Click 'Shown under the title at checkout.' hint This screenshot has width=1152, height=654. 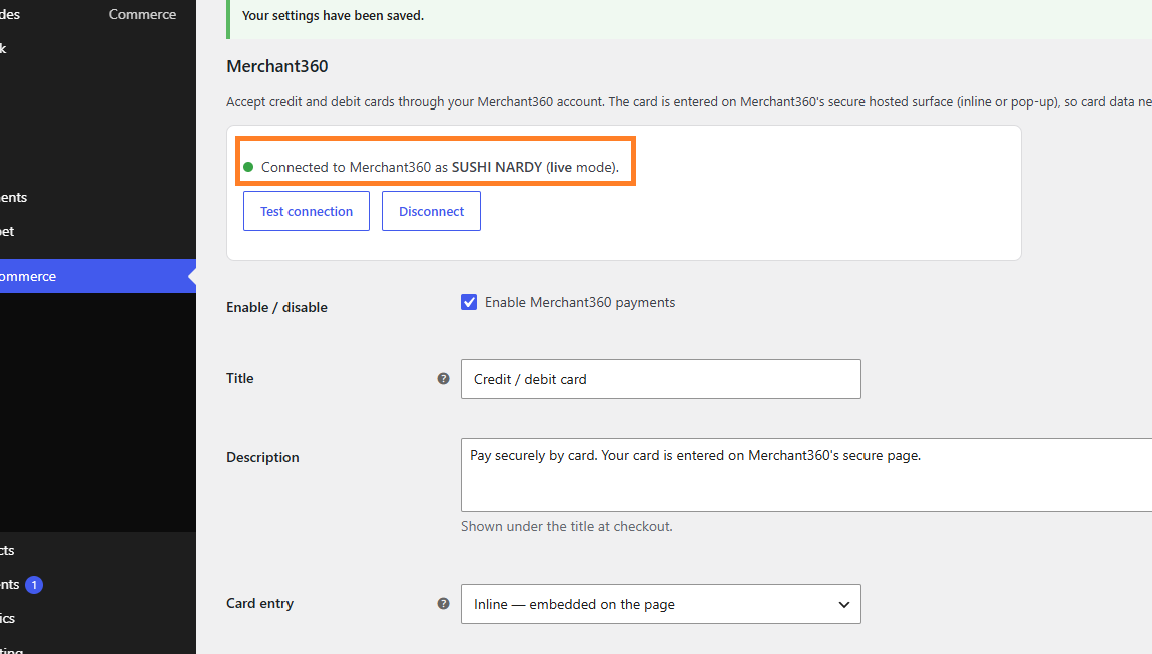566,526
